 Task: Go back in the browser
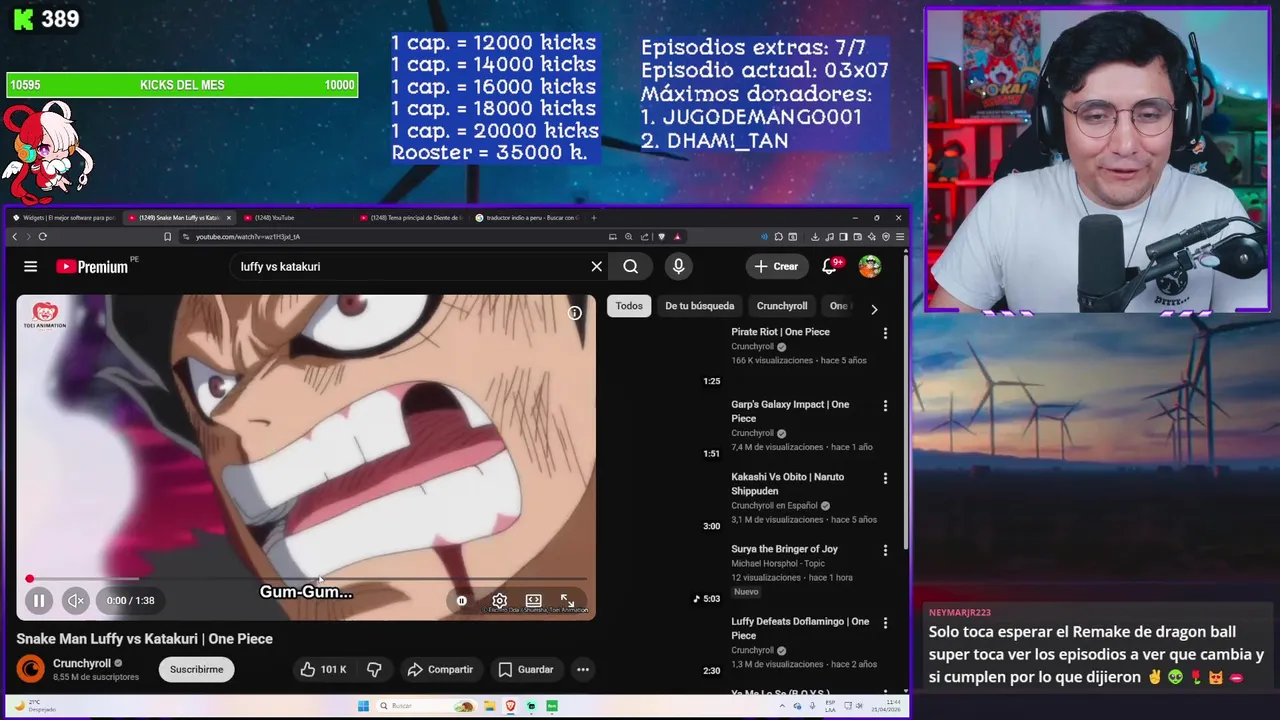point(15,237)
